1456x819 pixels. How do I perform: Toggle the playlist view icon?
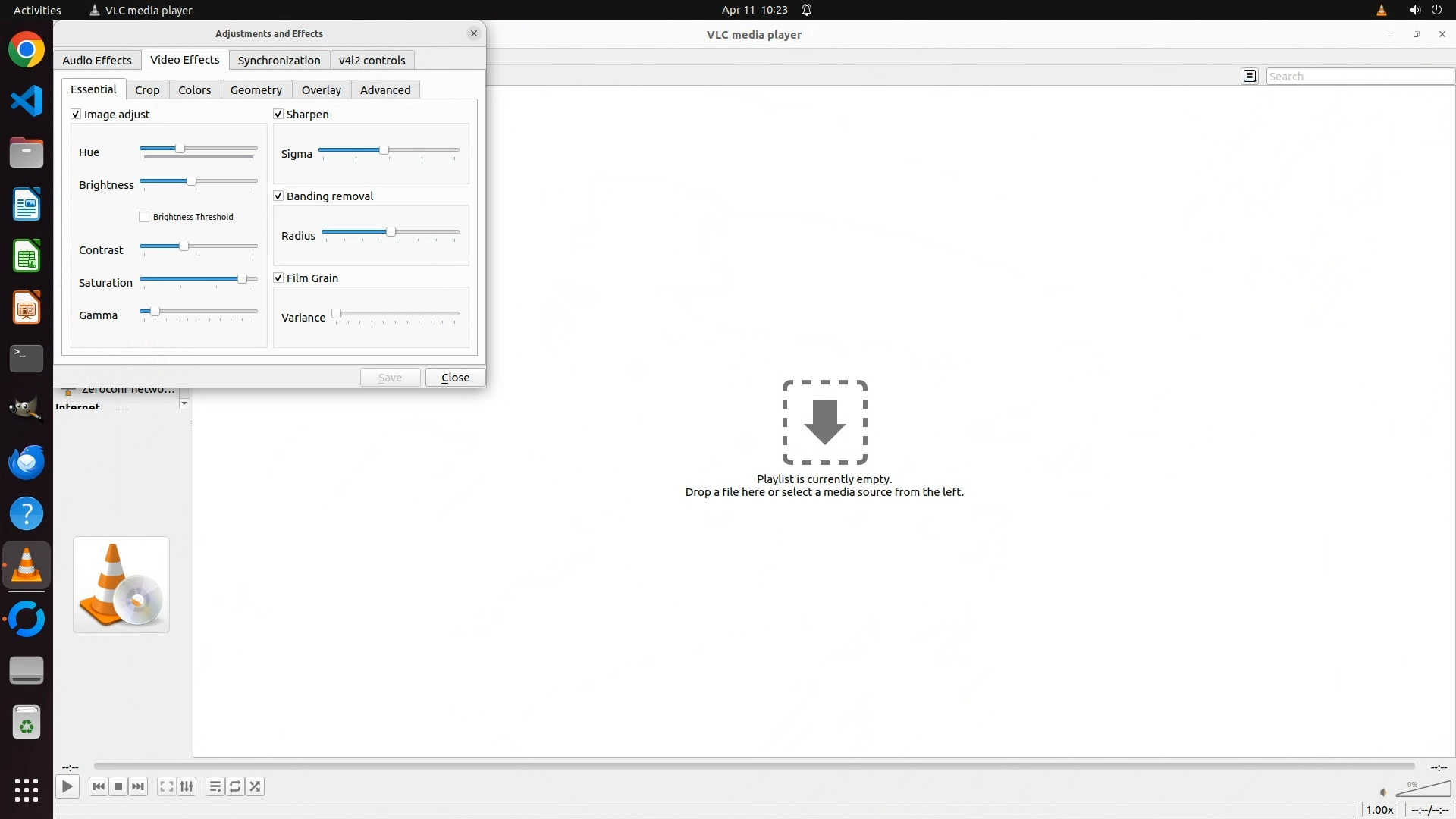click(x=215, y=786)
